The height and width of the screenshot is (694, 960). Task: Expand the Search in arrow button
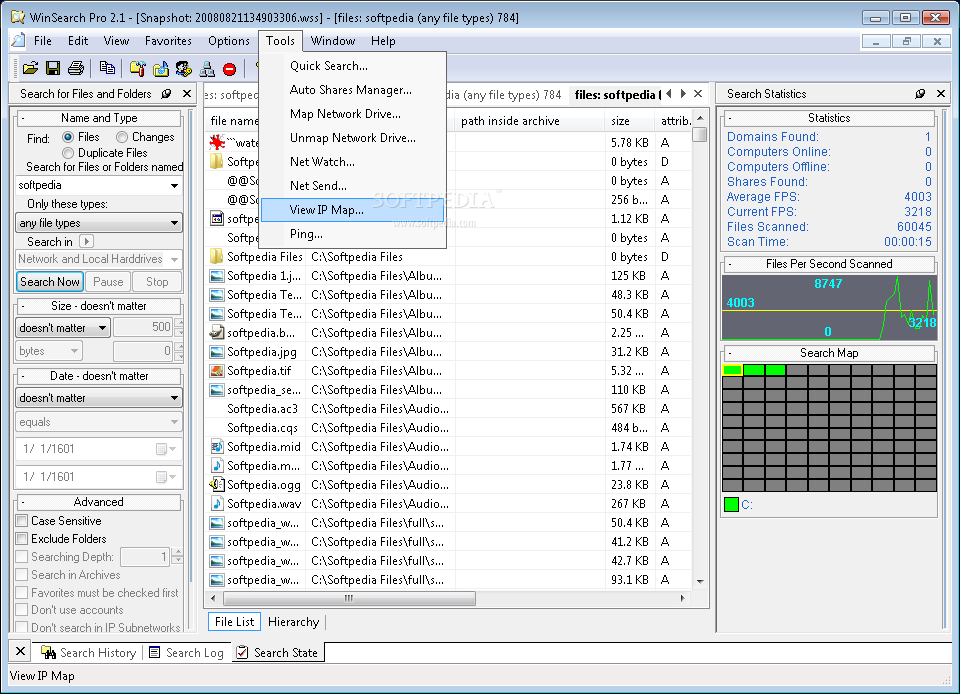click(x=86, y=241)
